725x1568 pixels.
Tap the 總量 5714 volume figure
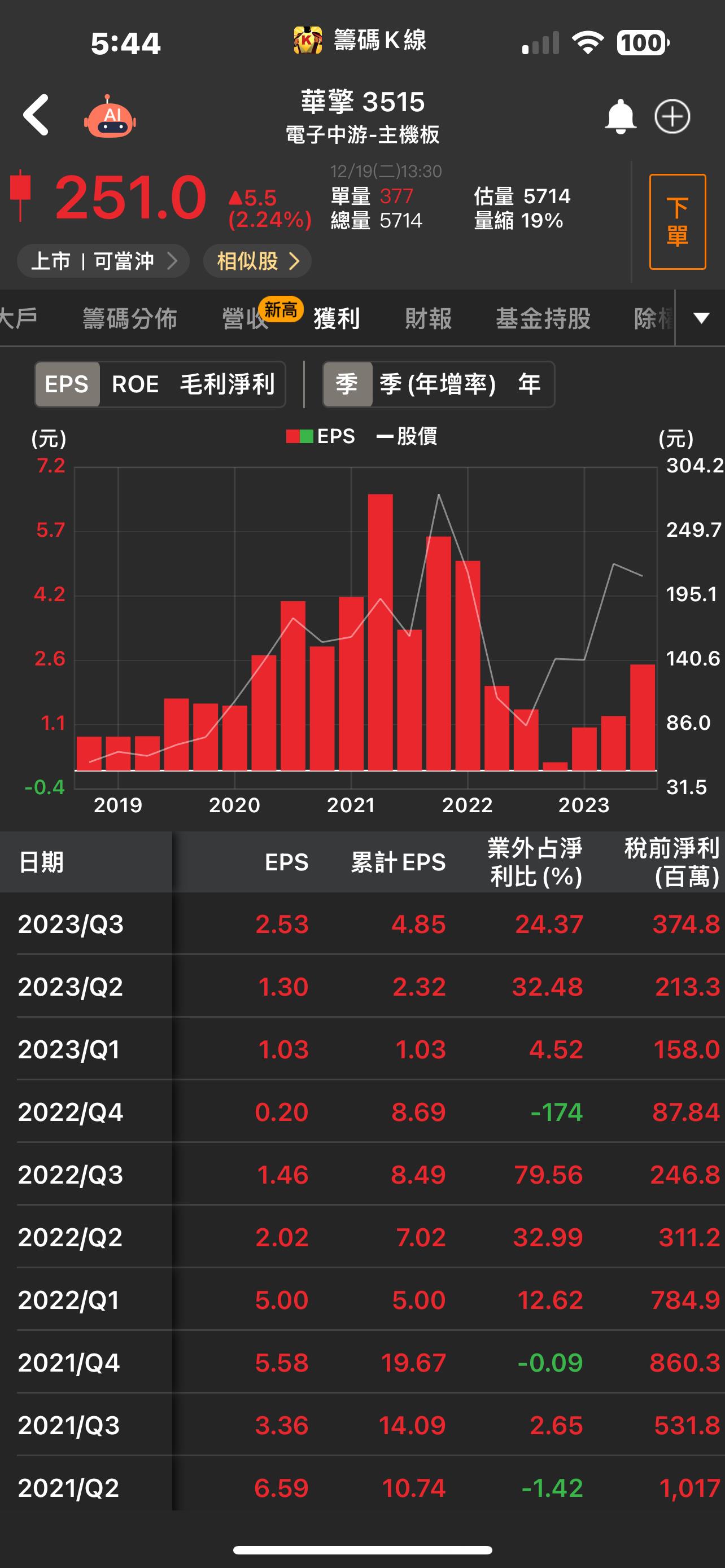tap(376, 220)
